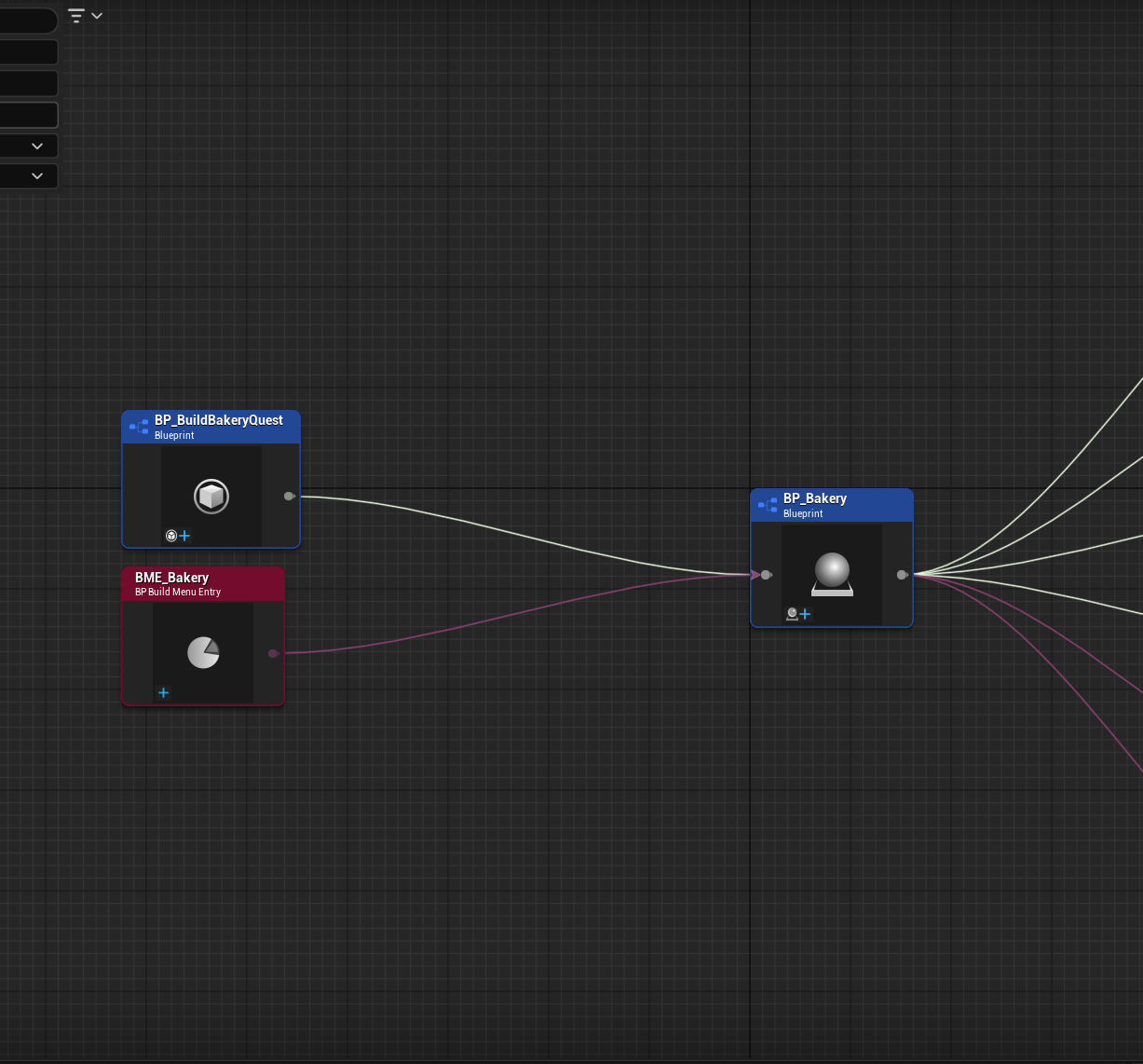Click output pin of BP_Bakery node
Image resolution: width=1143 pixels, height=1064 pixels.
pos(902,575)
